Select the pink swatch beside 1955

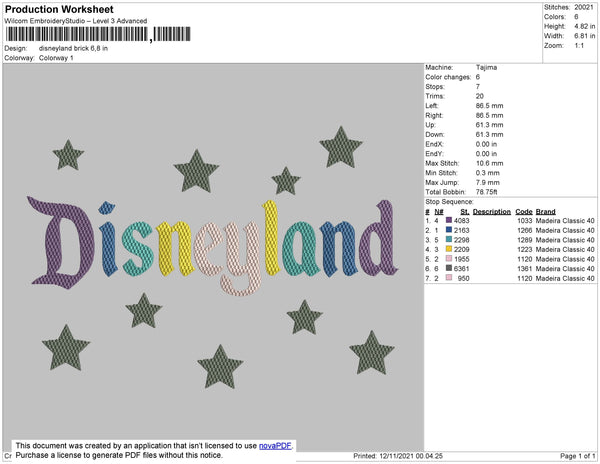pos(449,259)
